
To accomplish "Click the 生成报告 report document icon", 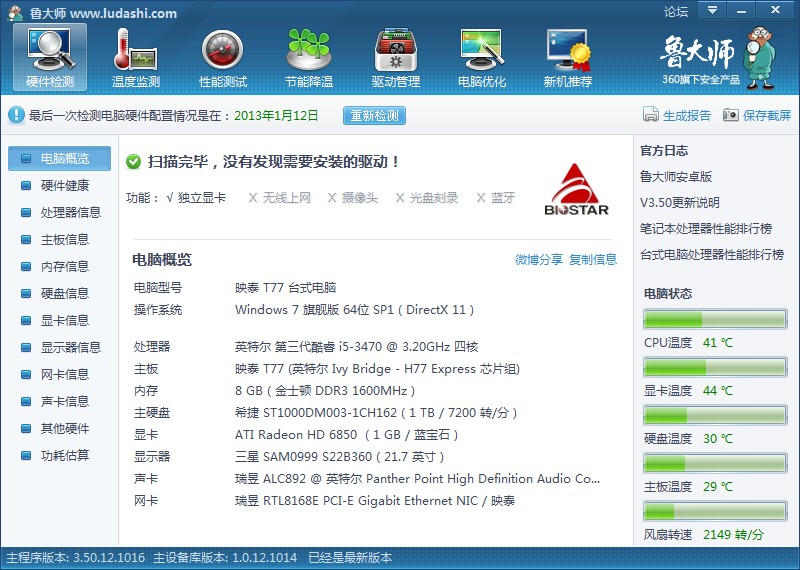I will (651, 115).
